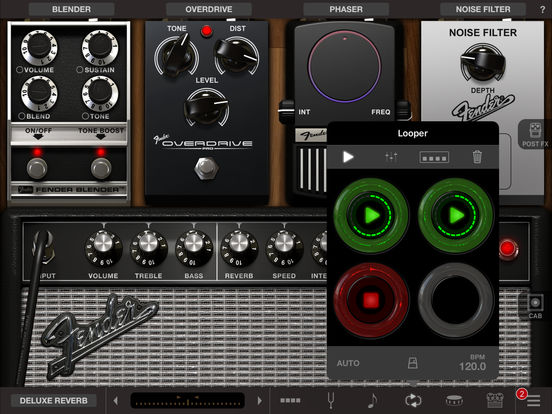Click the amp input jack
This screenshot has height=414, width=552.
(x=44, y=247)
